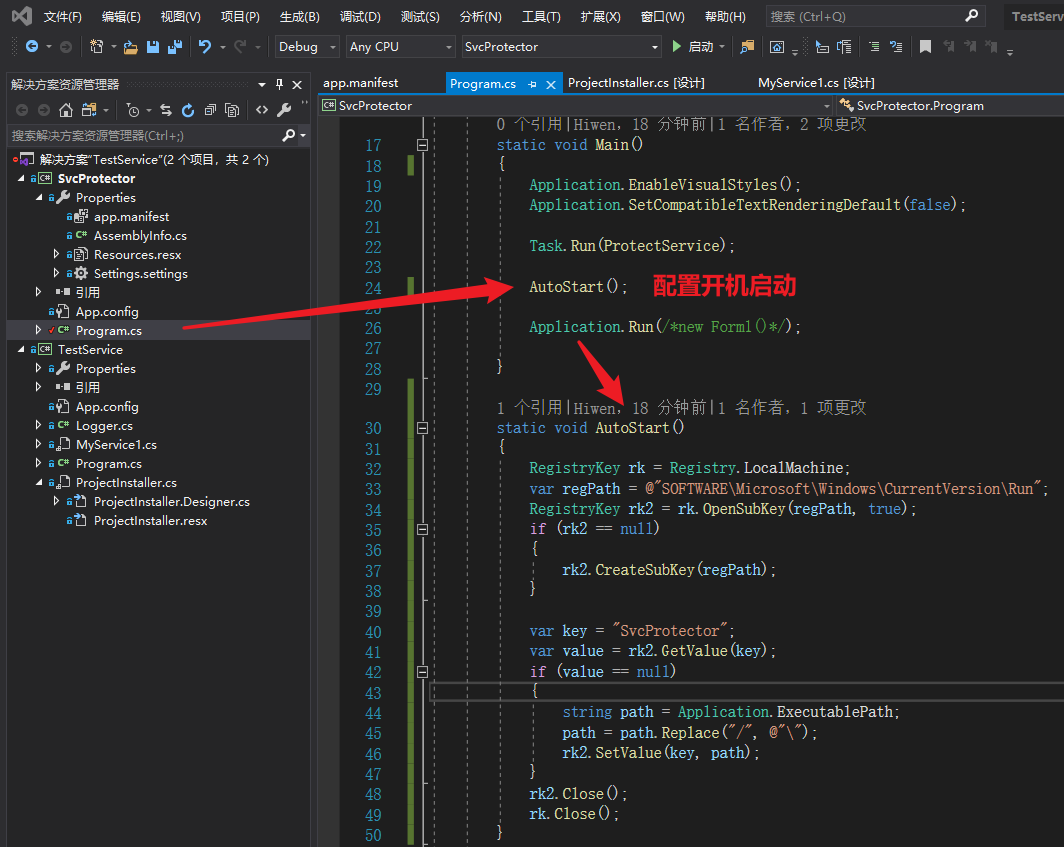The width and height of the screenshot is (1064, 847).
Task: Switch to the app.manifest tab
Action: pyautogui.click(x=360, y=83)
